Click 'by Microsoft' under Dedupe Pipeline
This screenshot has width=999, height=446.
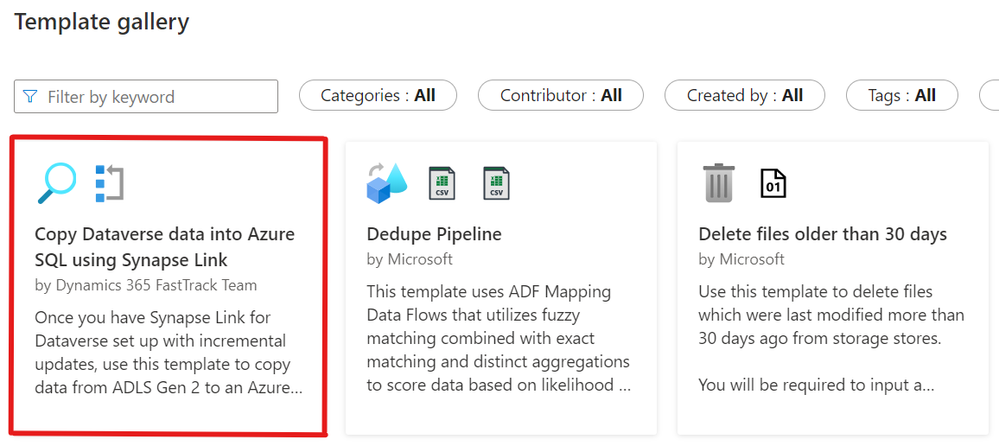[410, 259]
